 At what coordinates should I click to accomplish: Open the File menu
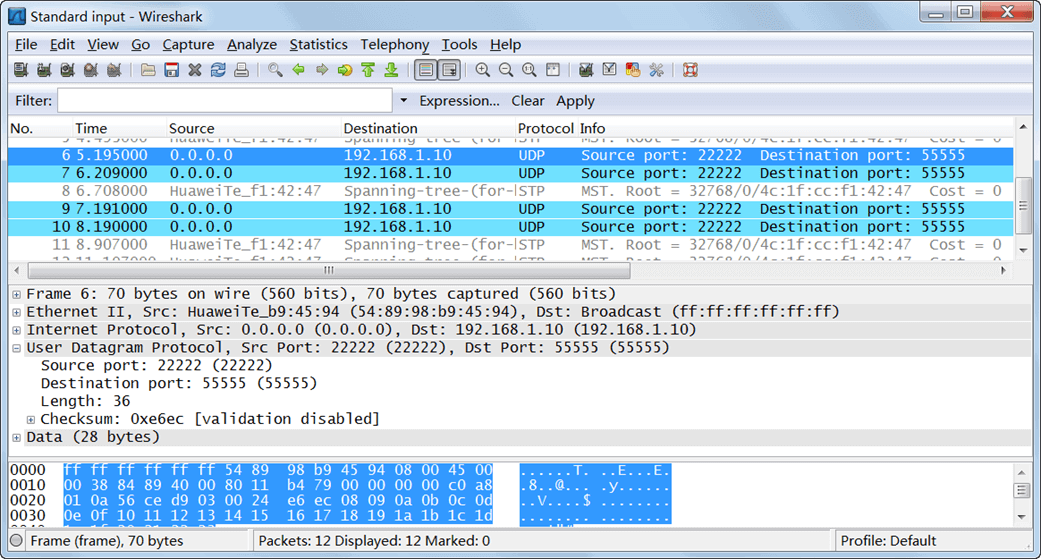tap(26, 44)
